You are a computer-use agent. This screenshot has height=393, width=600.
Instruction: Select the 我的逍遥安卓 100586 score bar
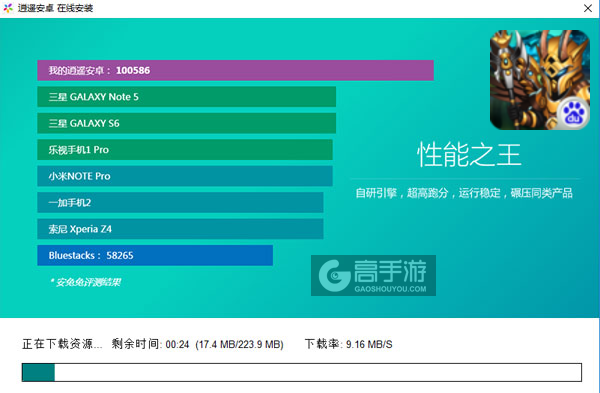pos(235,70)
